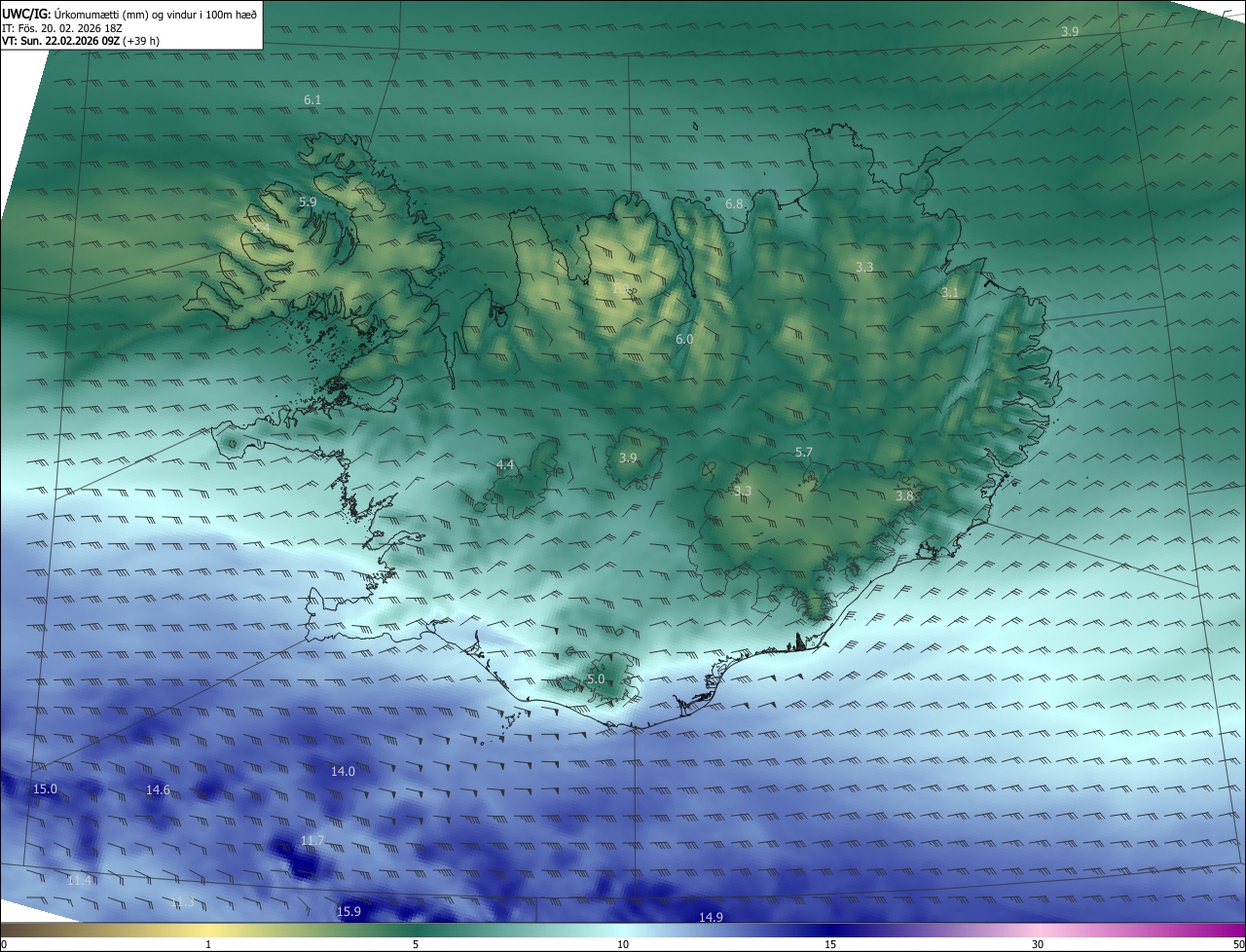Viewport: 1246px width, 952px height.
Task: Click the '30' tick on the color scale
Action: [x=1038, y=945]
